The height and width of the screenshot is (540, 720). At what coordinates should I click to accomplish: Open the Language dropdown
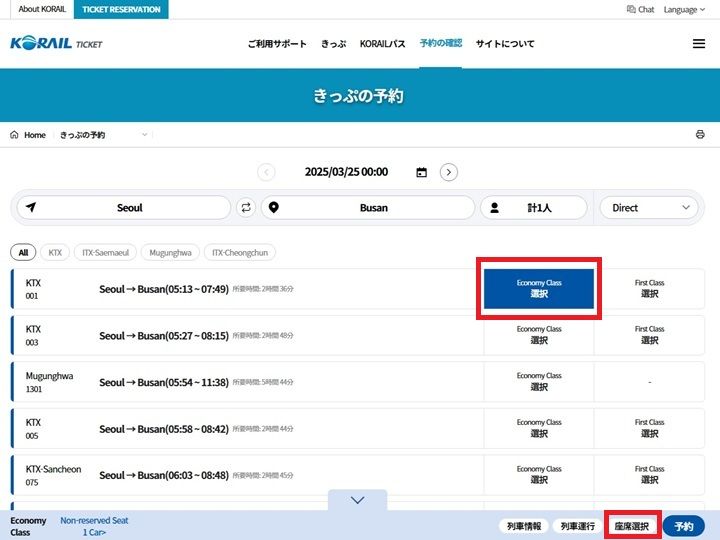(x=686, y=9)
